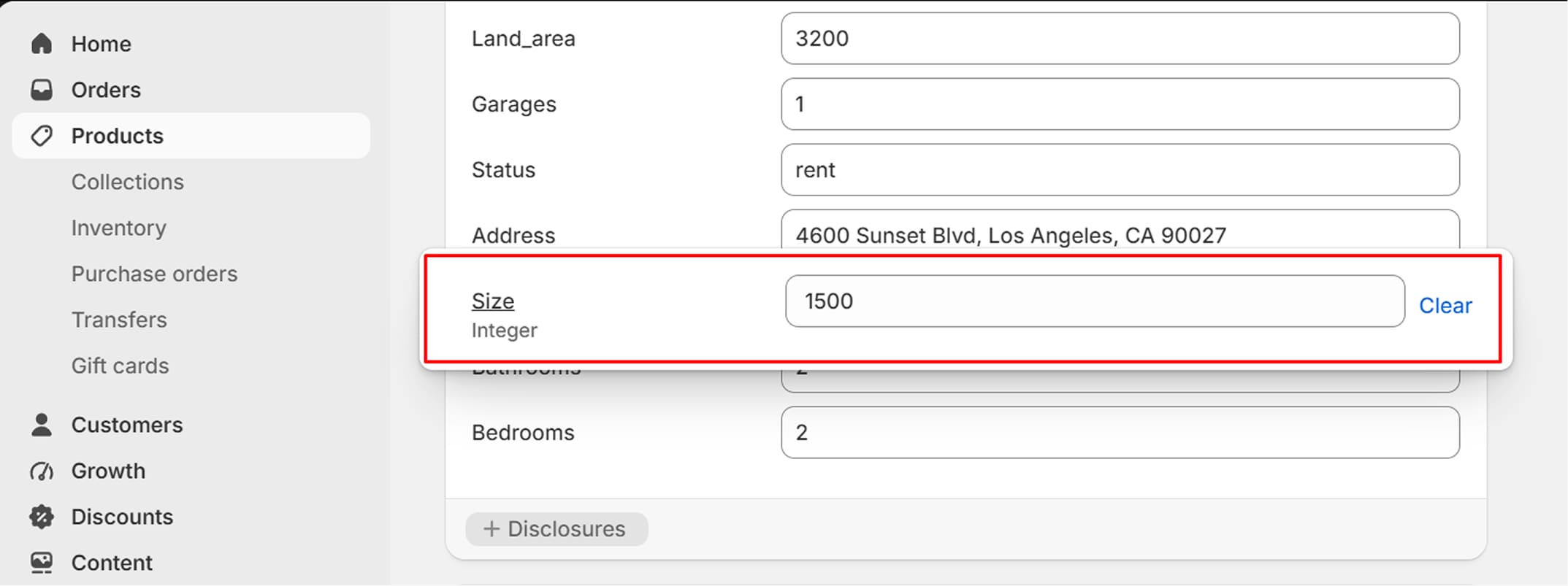Open Collections in the sidebar
Image resolution: width=1568 pixels, height=586 pixels.
128,182
